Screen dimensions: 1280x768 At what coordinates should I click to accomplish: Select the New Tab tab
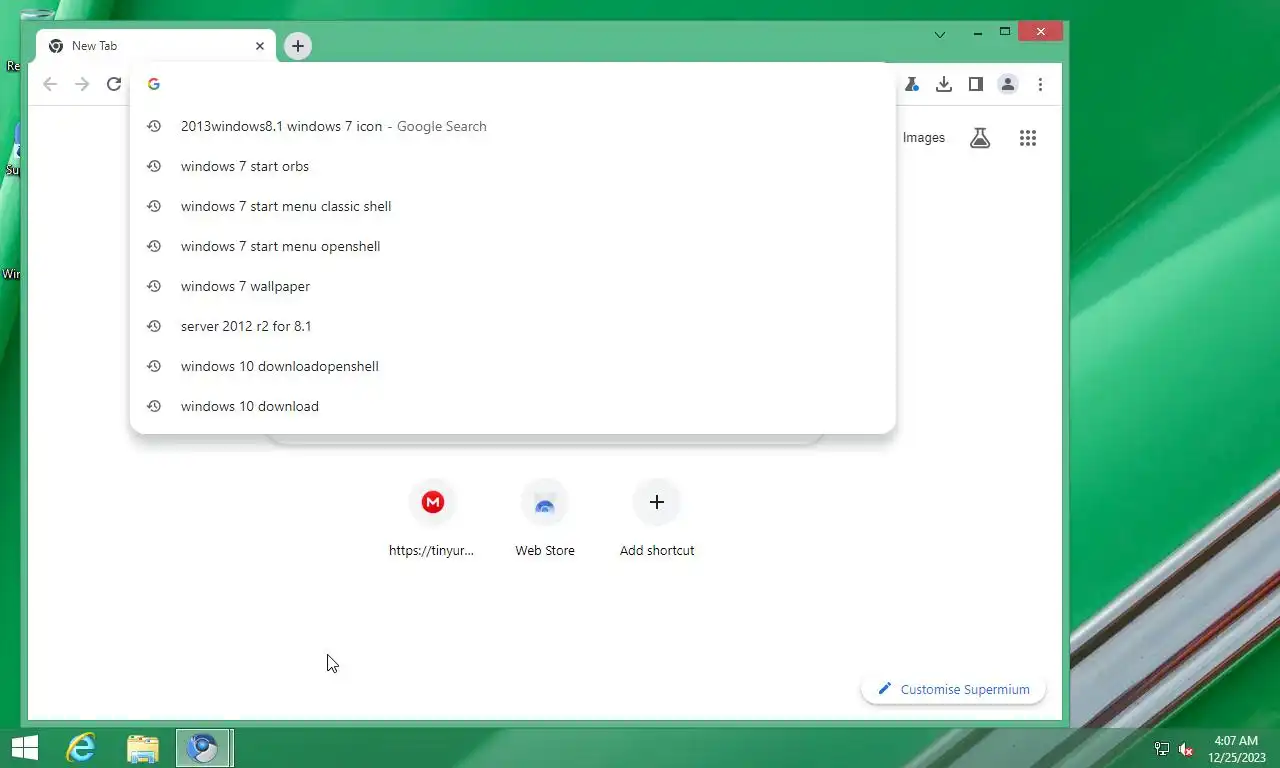point(156,46)
